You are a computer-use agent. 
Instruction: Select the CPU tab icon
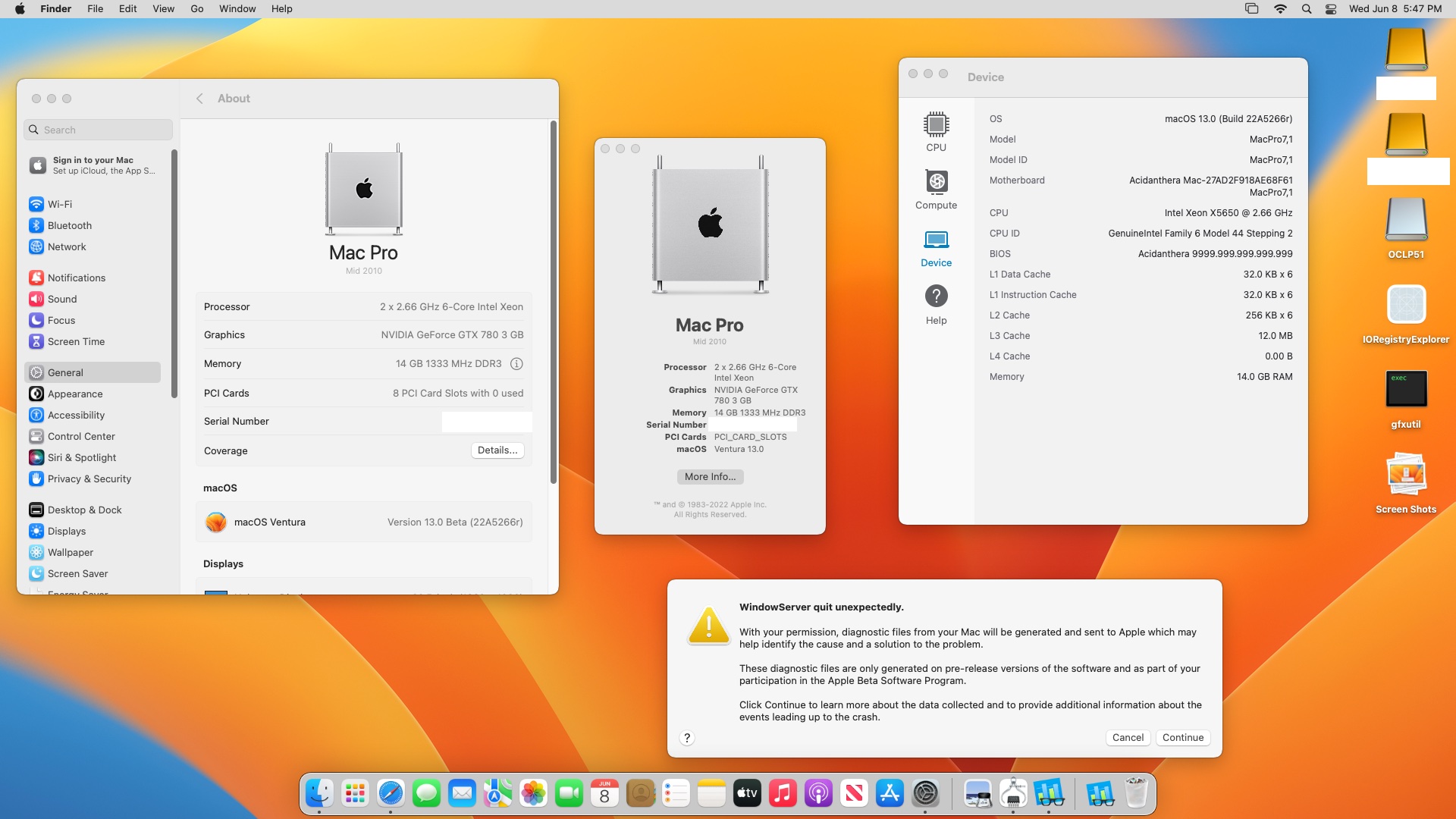coord(936,124)
